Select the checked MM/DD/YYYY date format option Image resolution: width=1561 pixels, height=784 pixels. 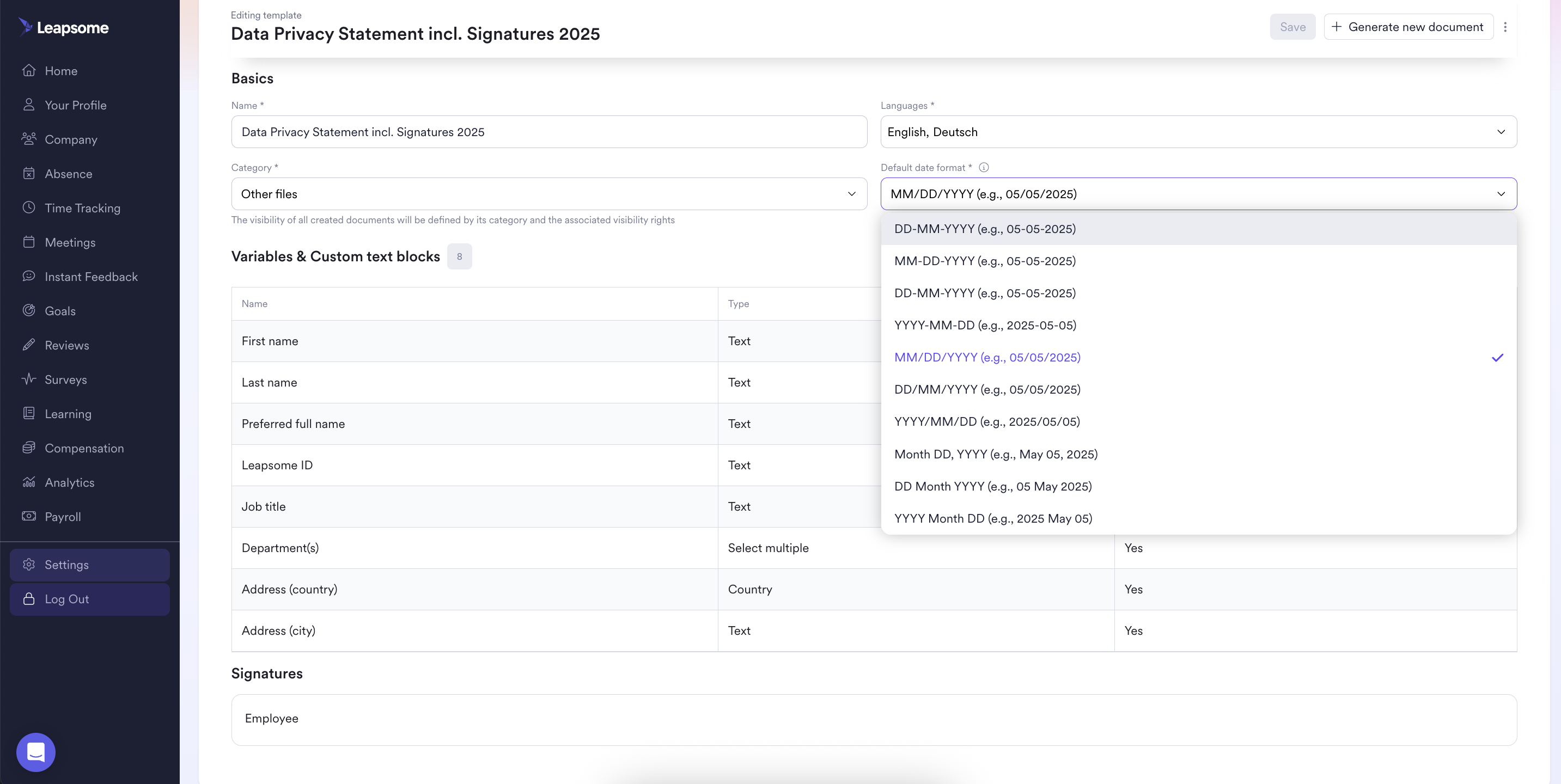pos(987,358)
